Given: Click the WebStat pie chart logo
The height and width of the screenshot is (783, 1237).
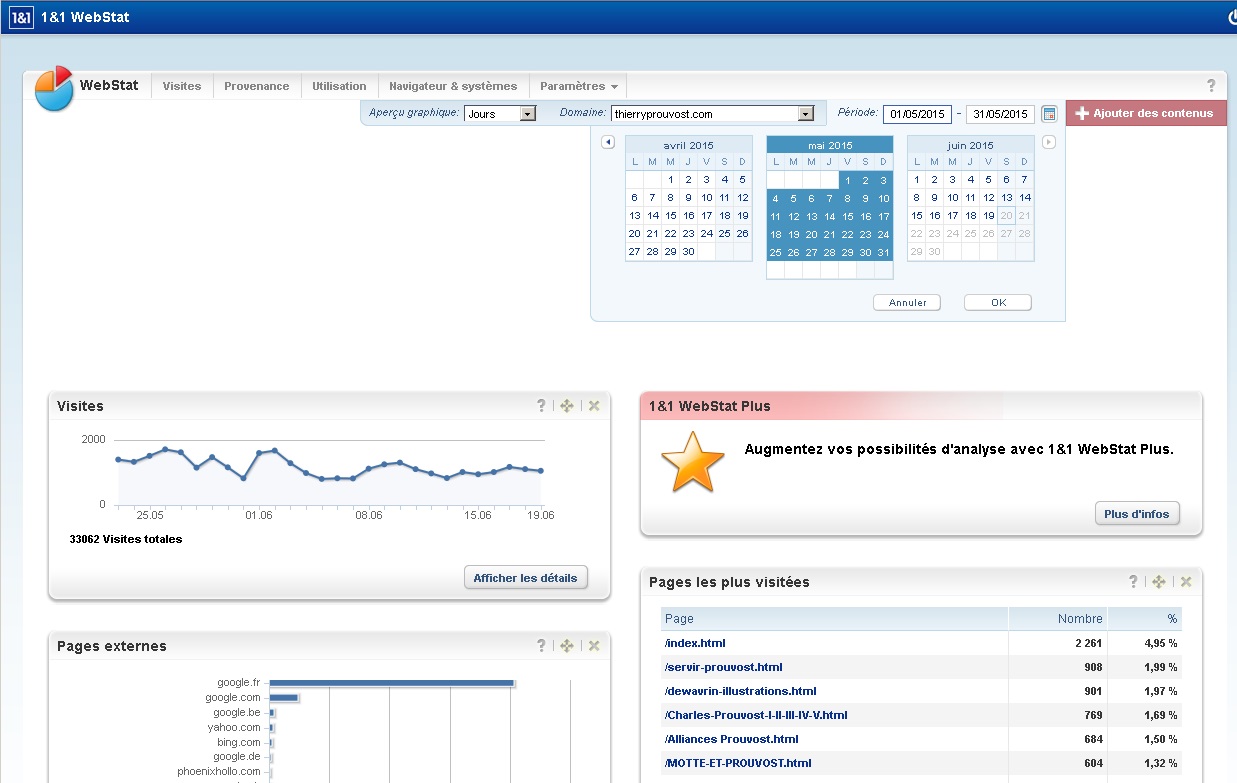Looking at the screenshot, I should (53, 88).
